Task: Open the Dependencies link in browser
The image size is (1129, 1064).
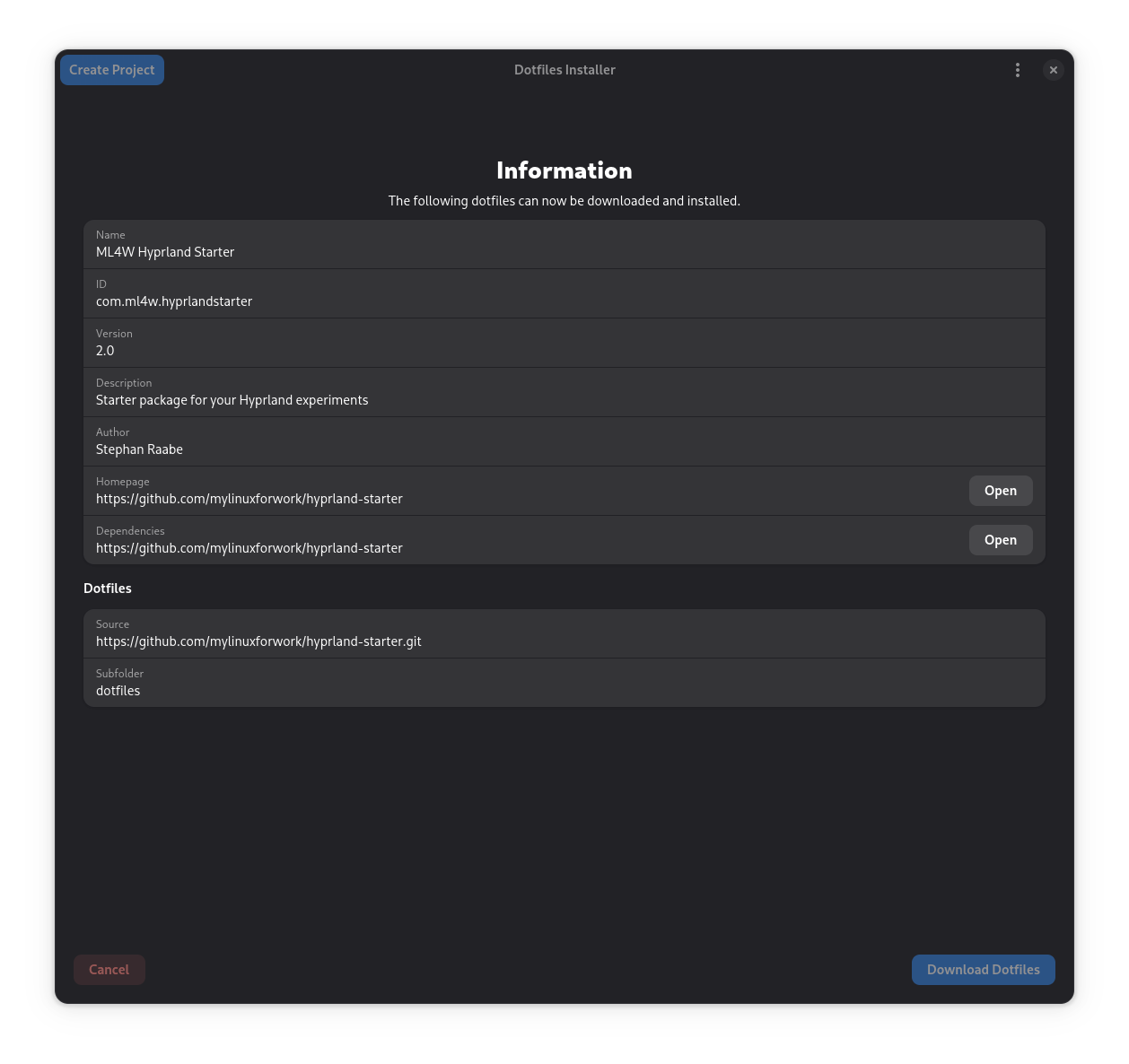Action: [1001, 540]
